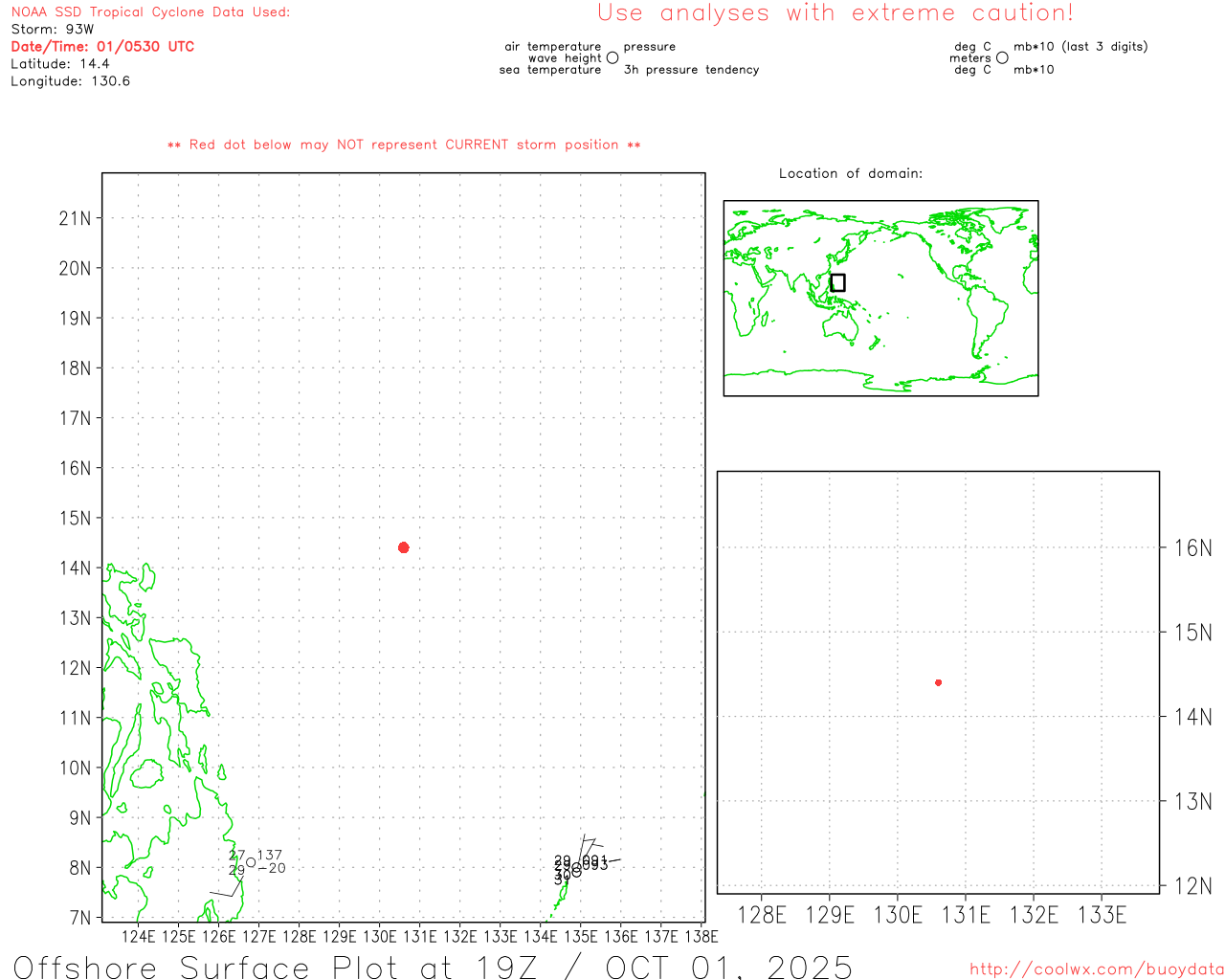1225x980 pixels.
Task: Click the legend circle beside 'meters'
Action: click(1002, 58)
